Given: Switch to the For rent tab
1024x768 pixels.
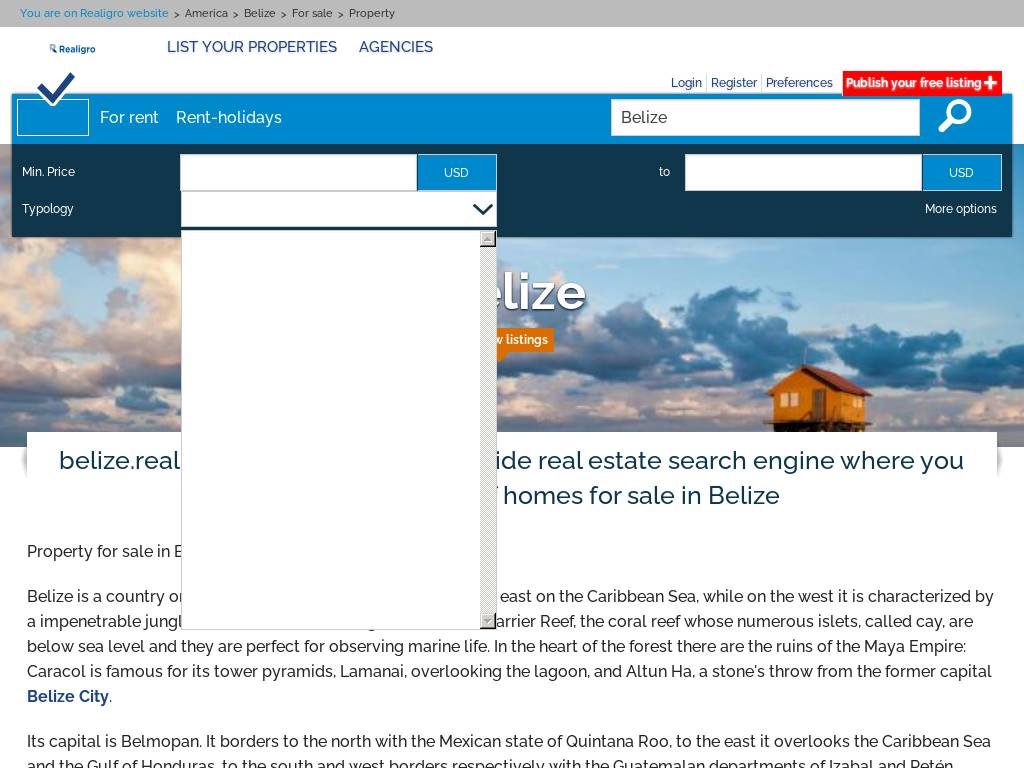Looking at the screenshot, I should pos(129,117).
